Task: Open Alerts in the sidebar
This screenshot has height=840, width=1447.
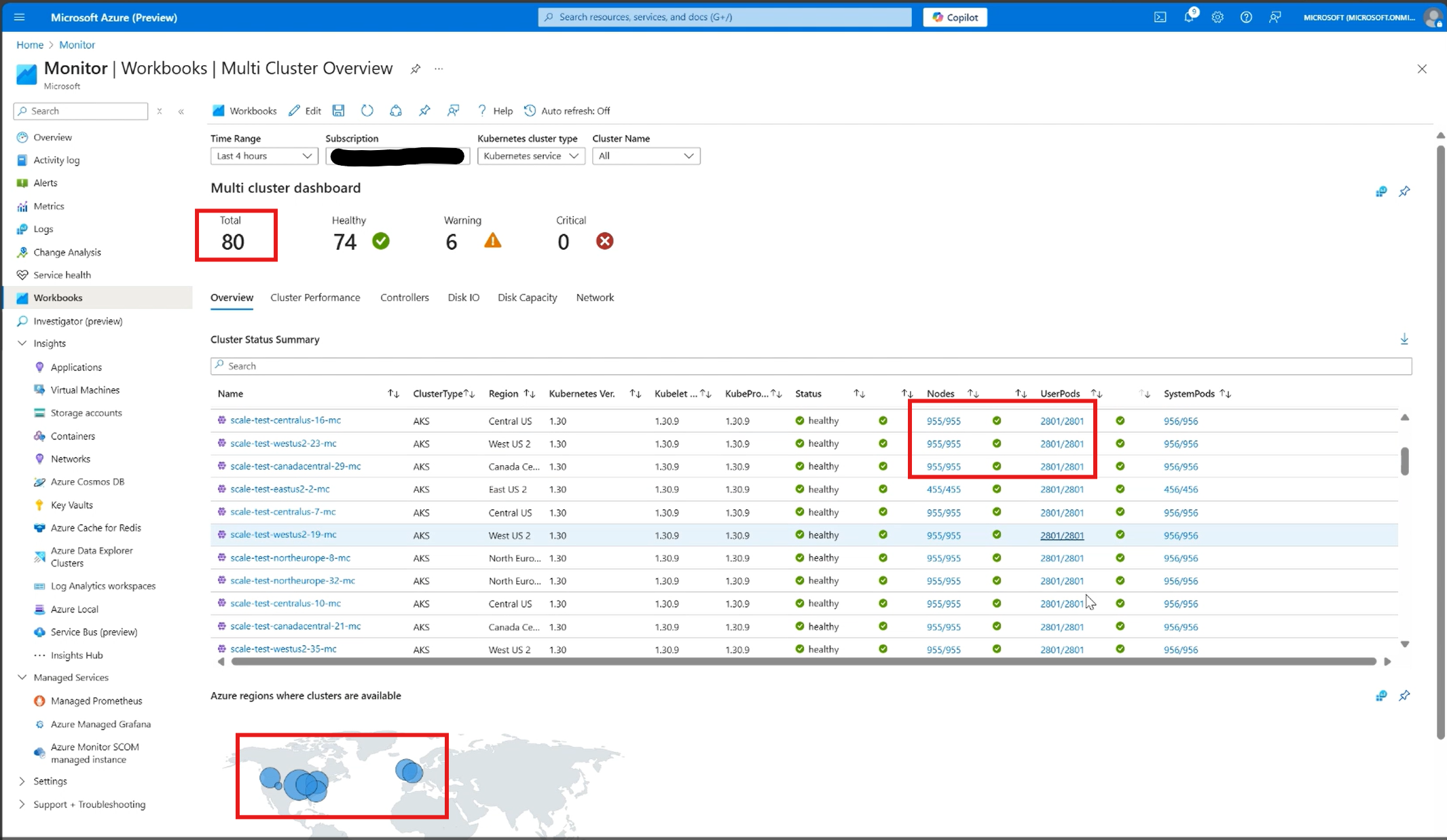Action: (x=45, y=183)
